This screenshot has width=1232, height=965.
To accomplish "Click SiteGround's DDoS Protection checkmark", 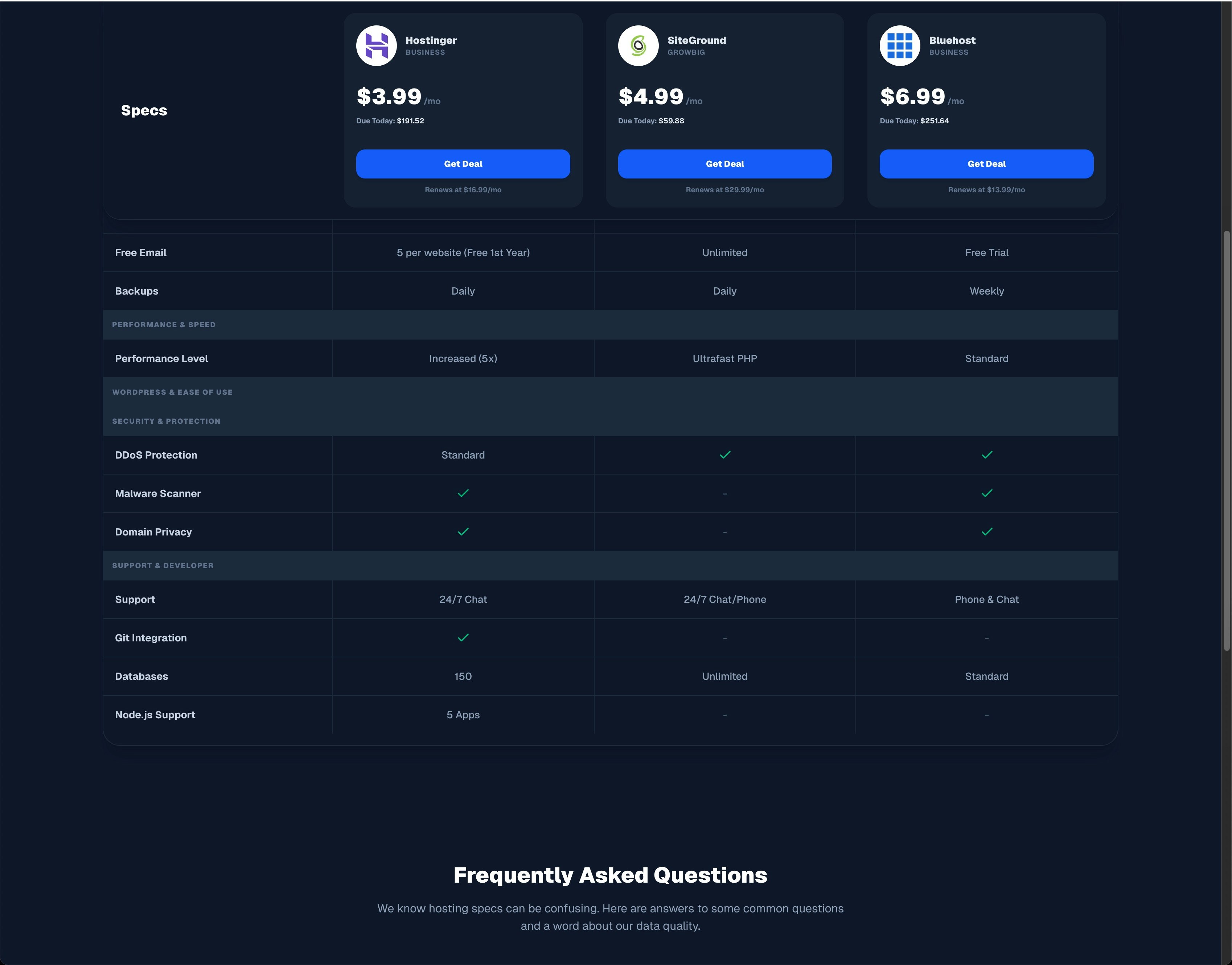I will click(725, 455).
